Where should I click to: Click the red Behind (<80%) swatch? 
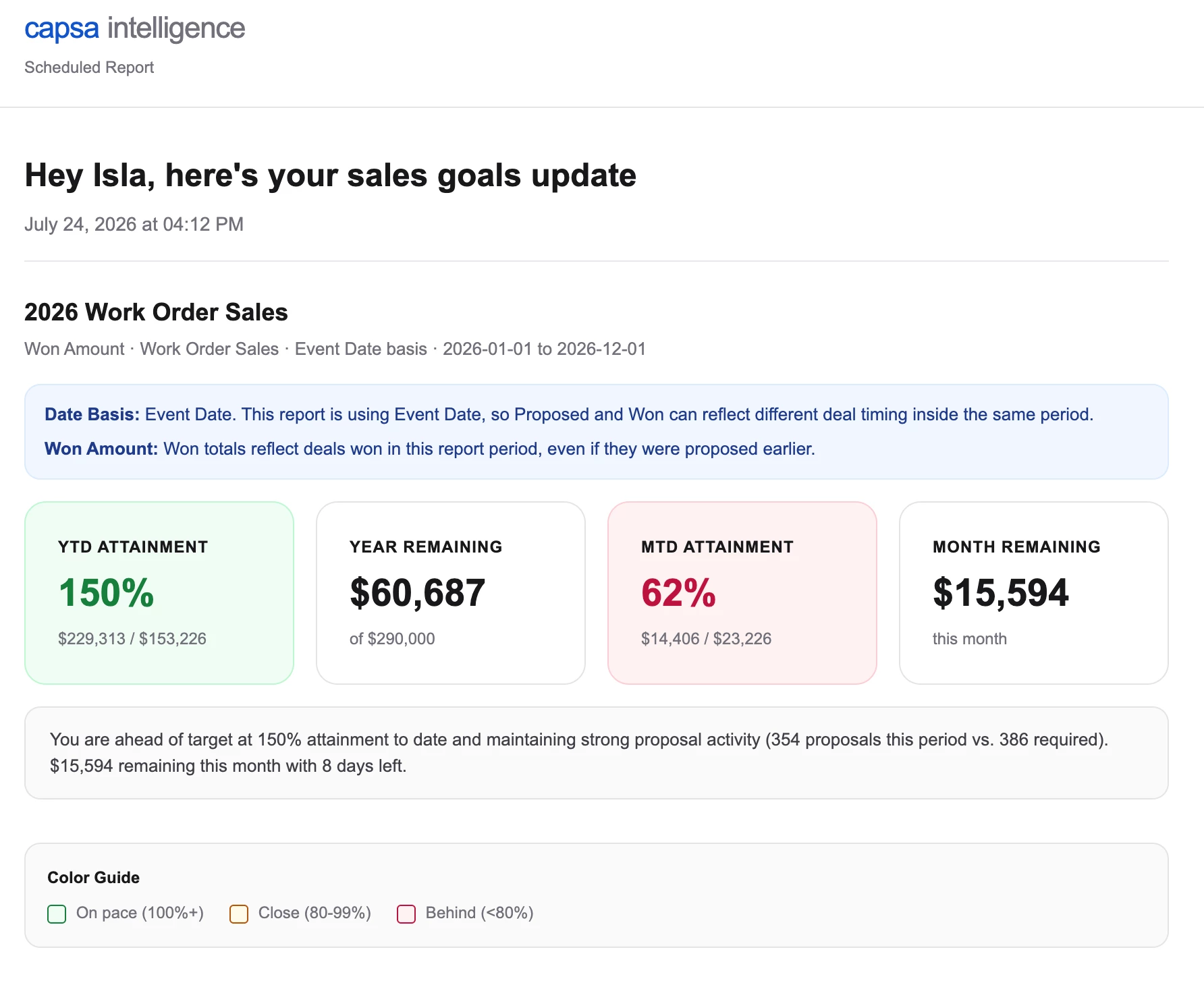[406, 914]
